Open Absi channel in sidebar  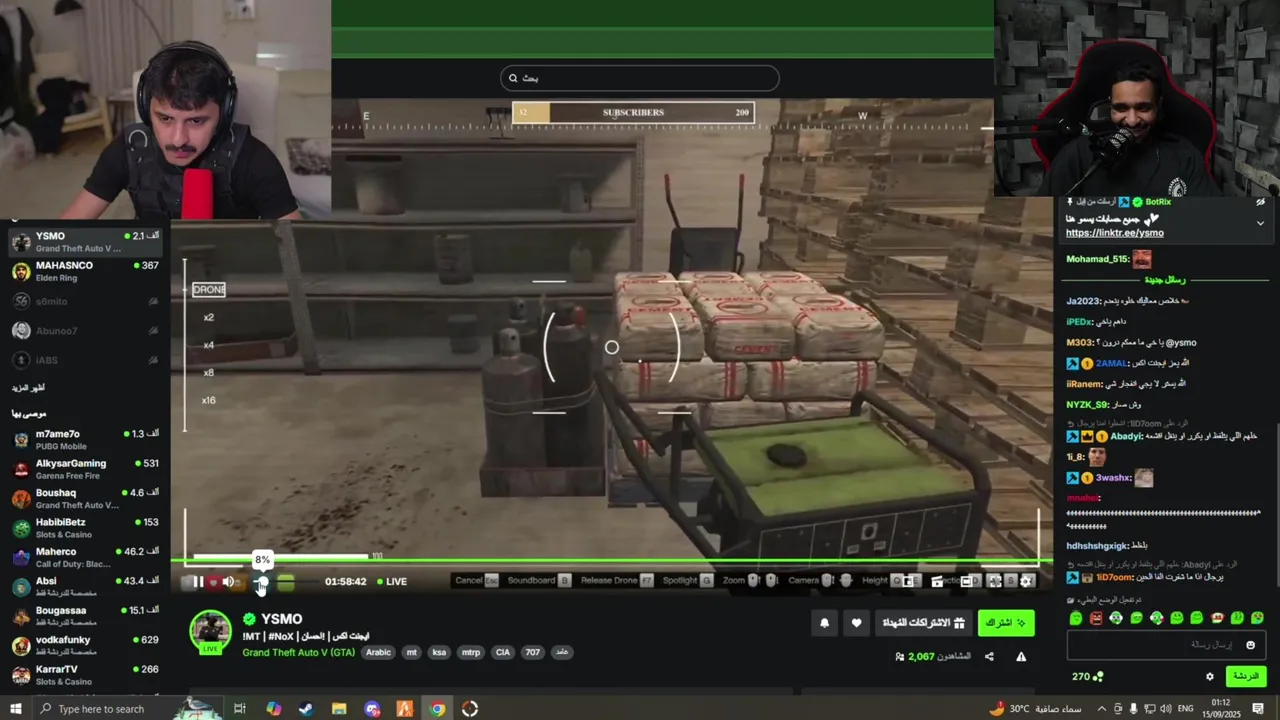[x=85, y=586]
